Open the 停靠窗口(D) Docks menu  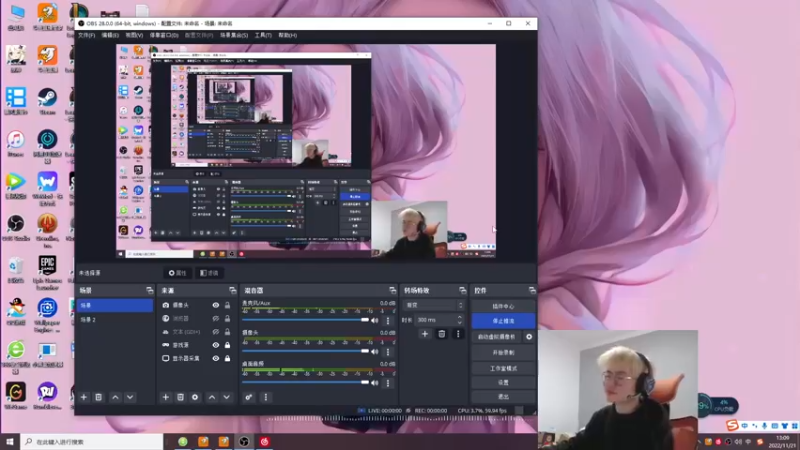pyautogui.click(x=164, y=35)
